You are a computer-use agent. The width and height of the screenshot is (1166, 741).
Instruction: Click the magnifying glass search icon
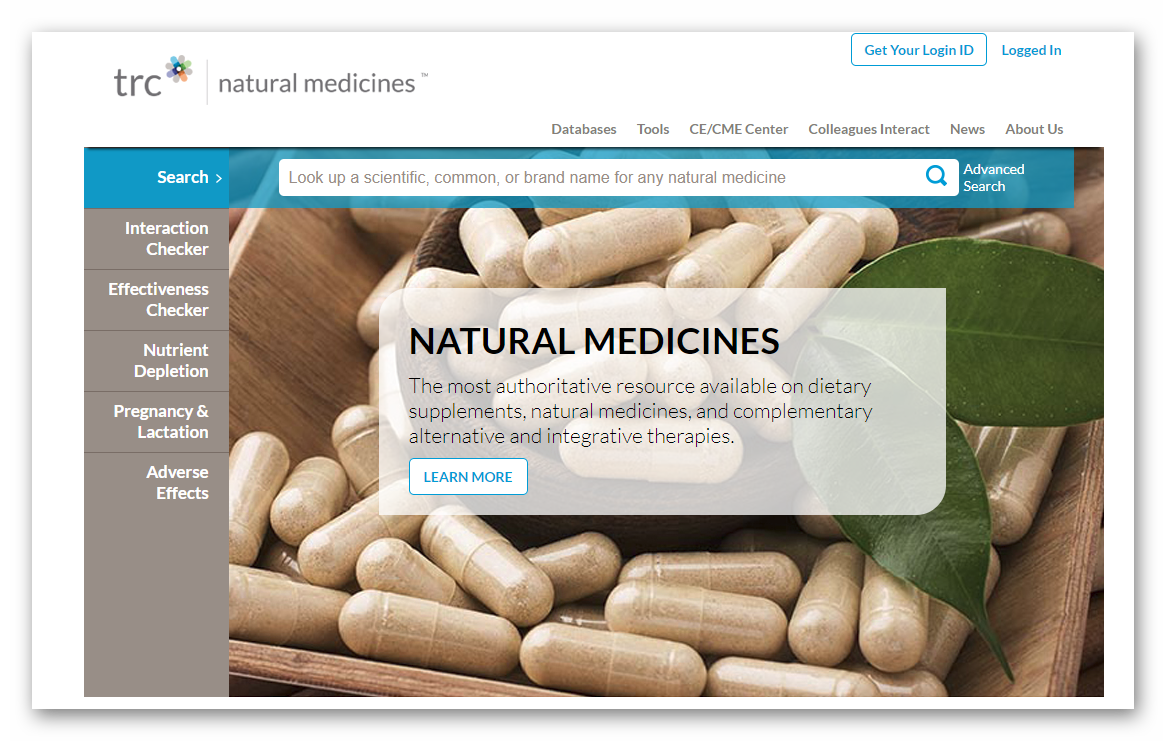[x=936, y=176]
